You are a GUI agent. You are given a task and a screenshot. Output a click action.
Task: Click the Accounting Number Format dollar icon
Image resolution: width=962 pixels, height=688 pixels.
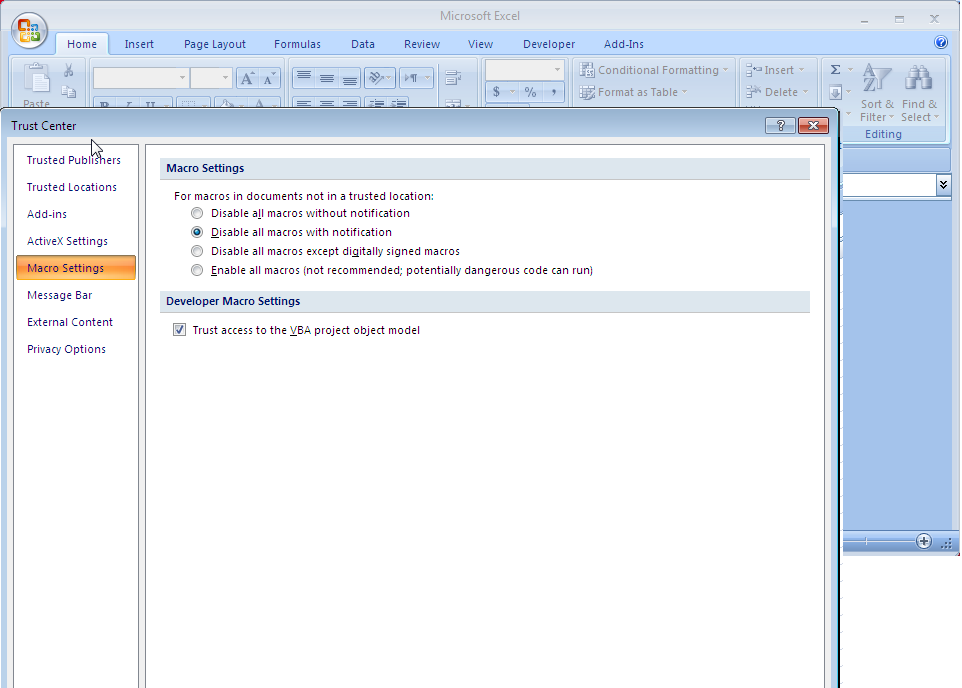coord(496,92)
